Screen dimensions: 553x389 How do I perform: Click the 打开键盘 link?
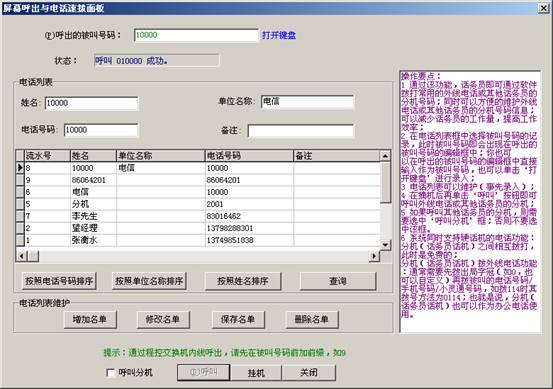click(x=279, y=35)
